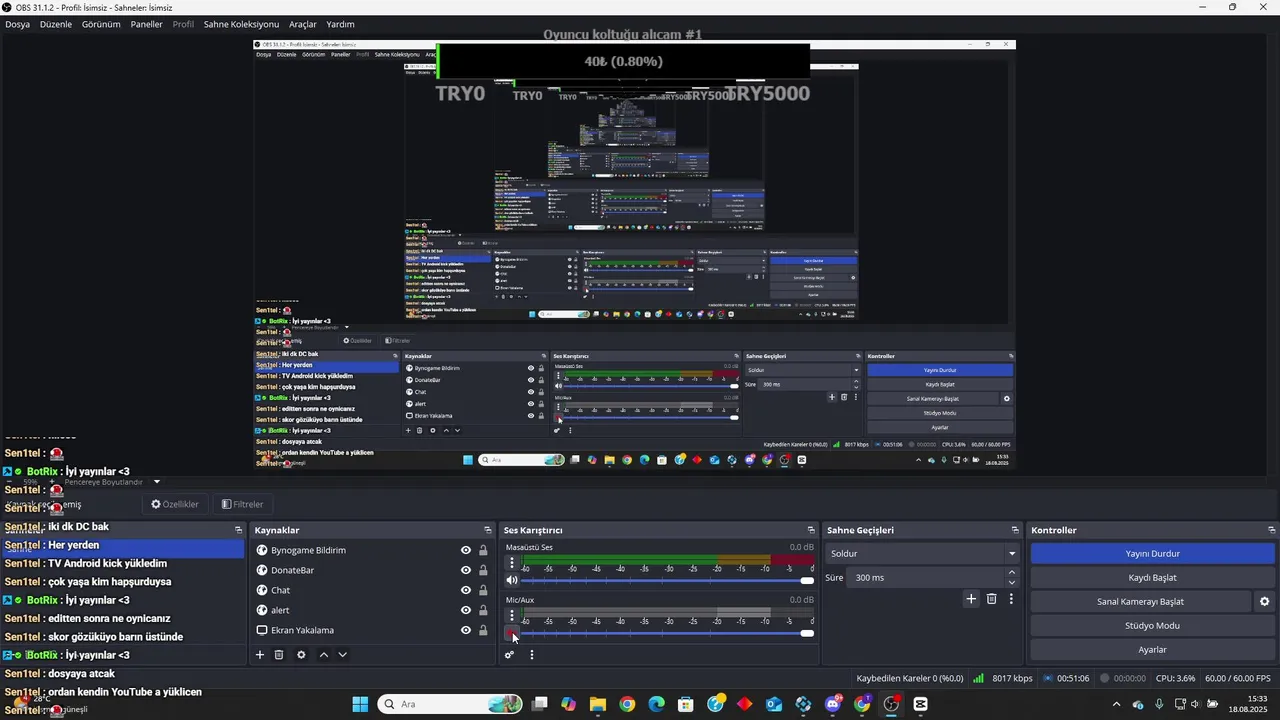Image resolution: width=1280 pixels, height=720 pixels.
Task: Add a new scene transition
Action: point(971,599)
